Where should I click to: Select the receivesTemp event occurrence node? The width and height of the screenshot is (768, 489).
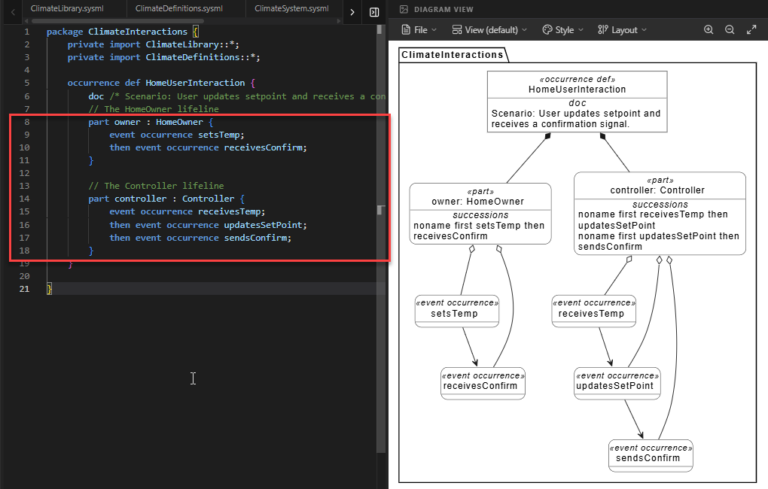594,311
